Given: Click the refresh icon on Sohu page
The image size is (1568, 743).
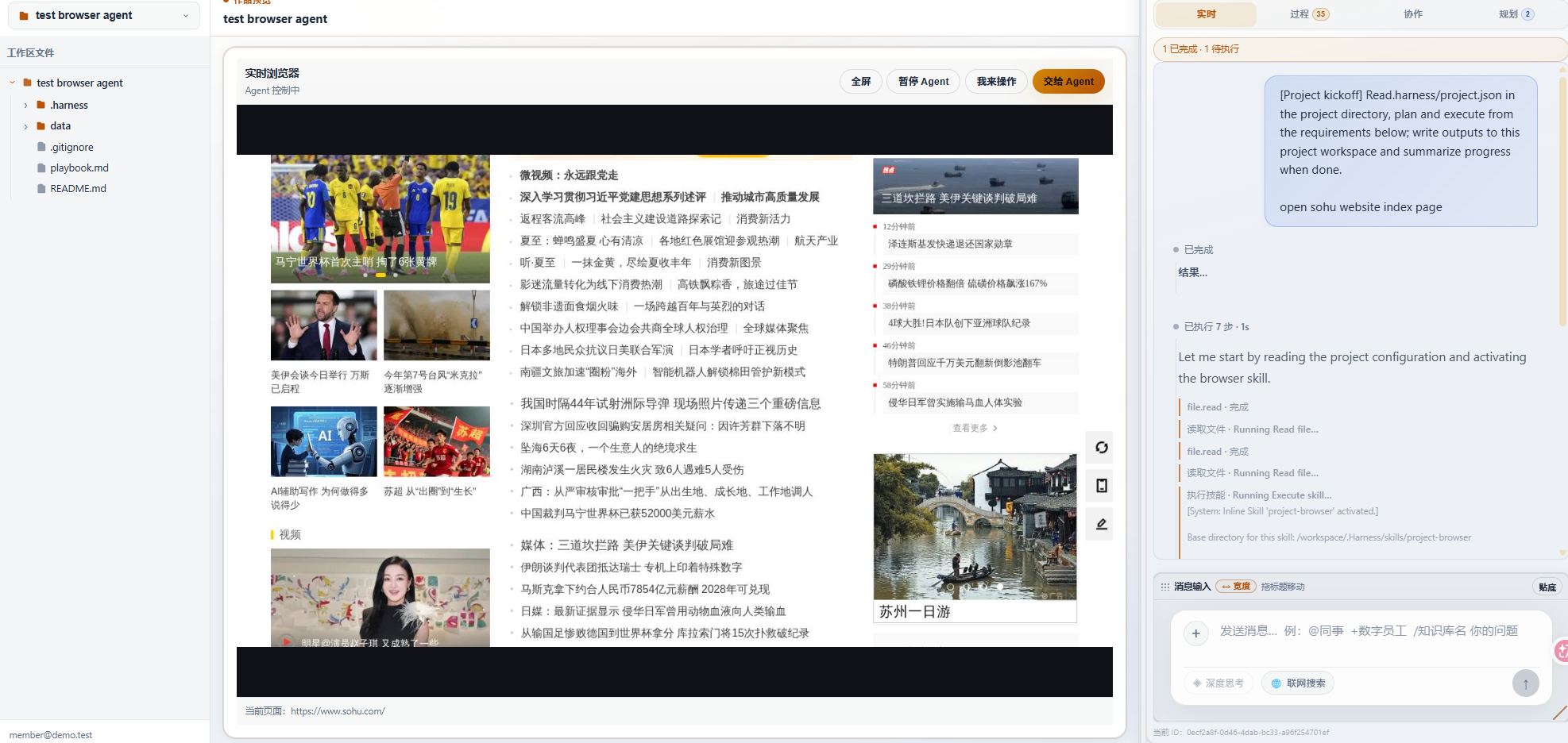Looking at the screenshot, I should pyautogui.click(x=1101, y=447).
